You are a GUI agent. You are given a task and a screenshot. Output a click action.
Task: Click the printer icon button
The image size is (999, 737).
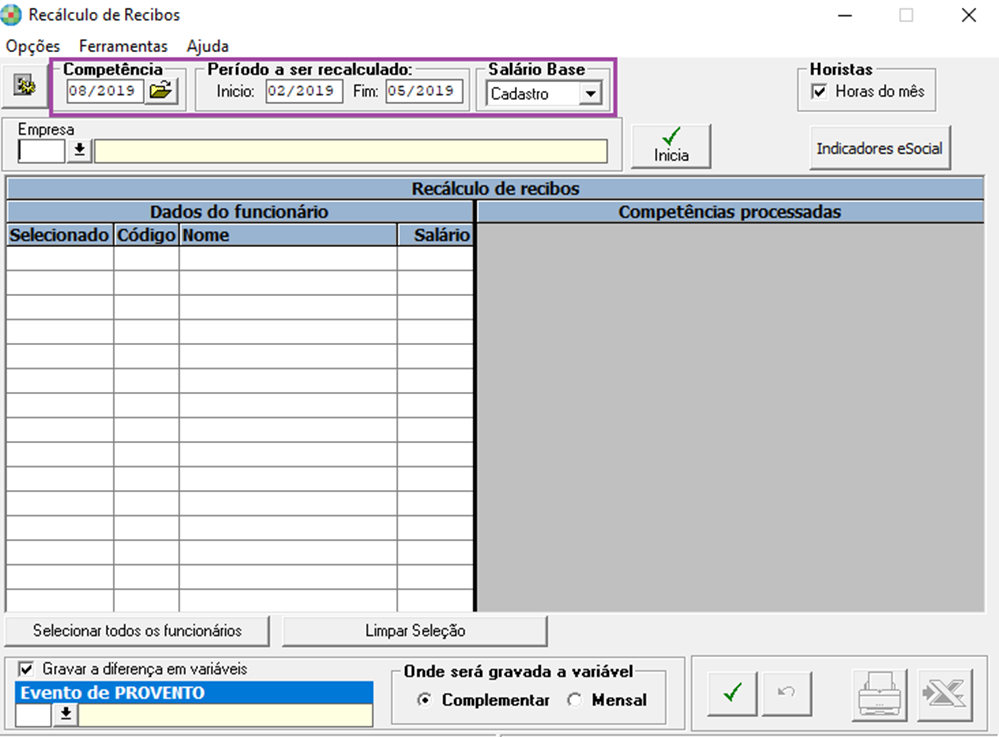[x=879, y=694]
